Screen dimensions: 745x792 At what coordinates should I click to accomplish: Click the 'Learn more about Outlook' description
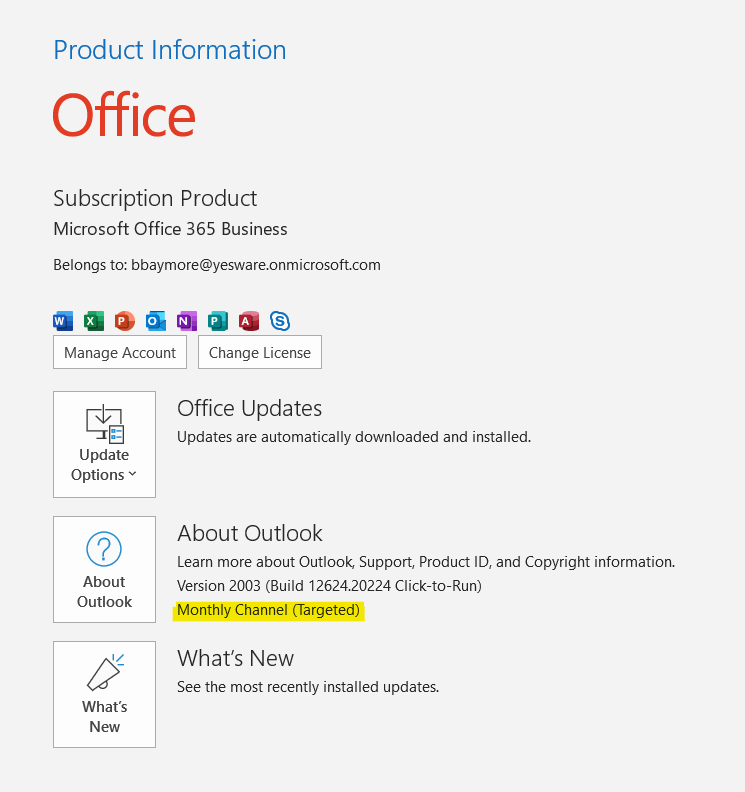426,562
